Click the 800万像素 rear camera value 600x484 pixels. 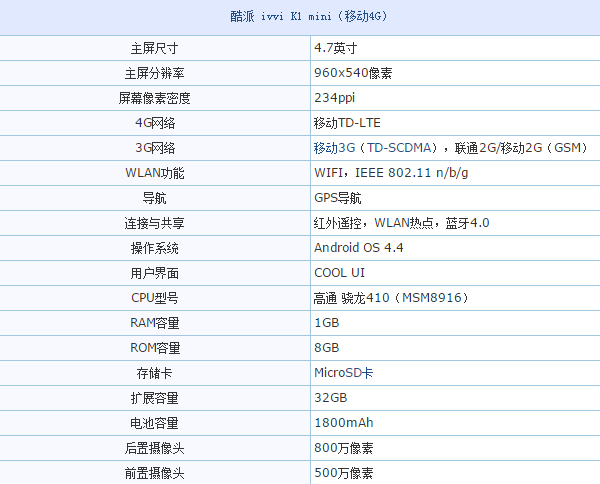(x=343, y=448)
